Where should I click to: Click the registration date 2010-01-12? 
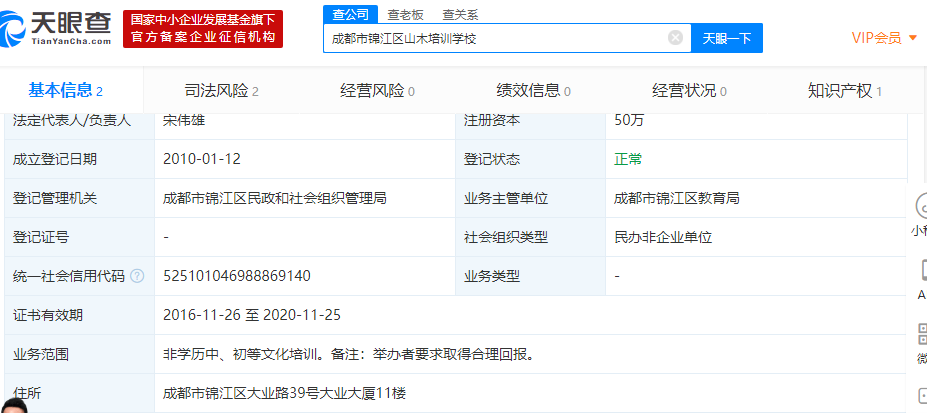coord(202,159)
